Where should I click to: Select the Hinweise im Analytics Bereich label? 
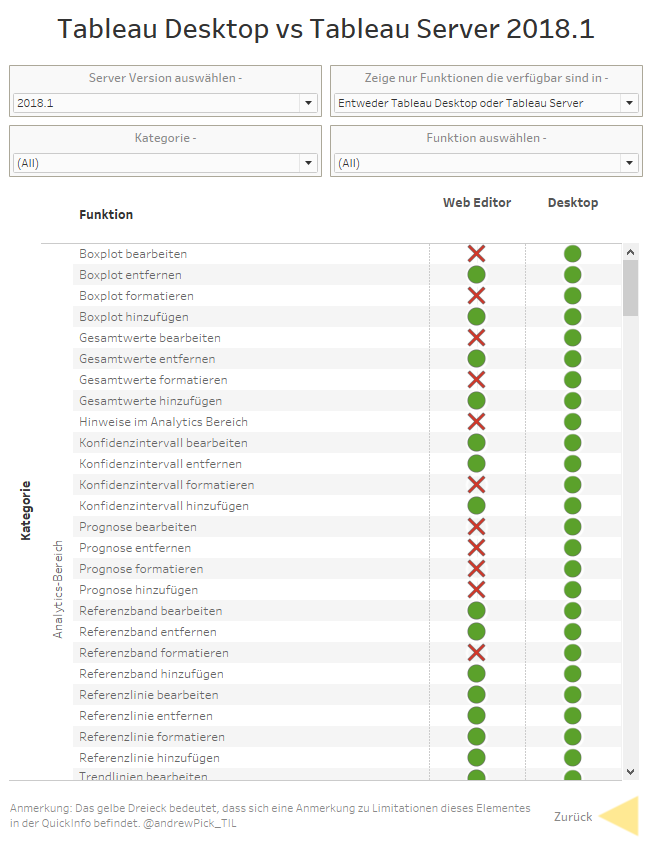[x=163, y=422]
